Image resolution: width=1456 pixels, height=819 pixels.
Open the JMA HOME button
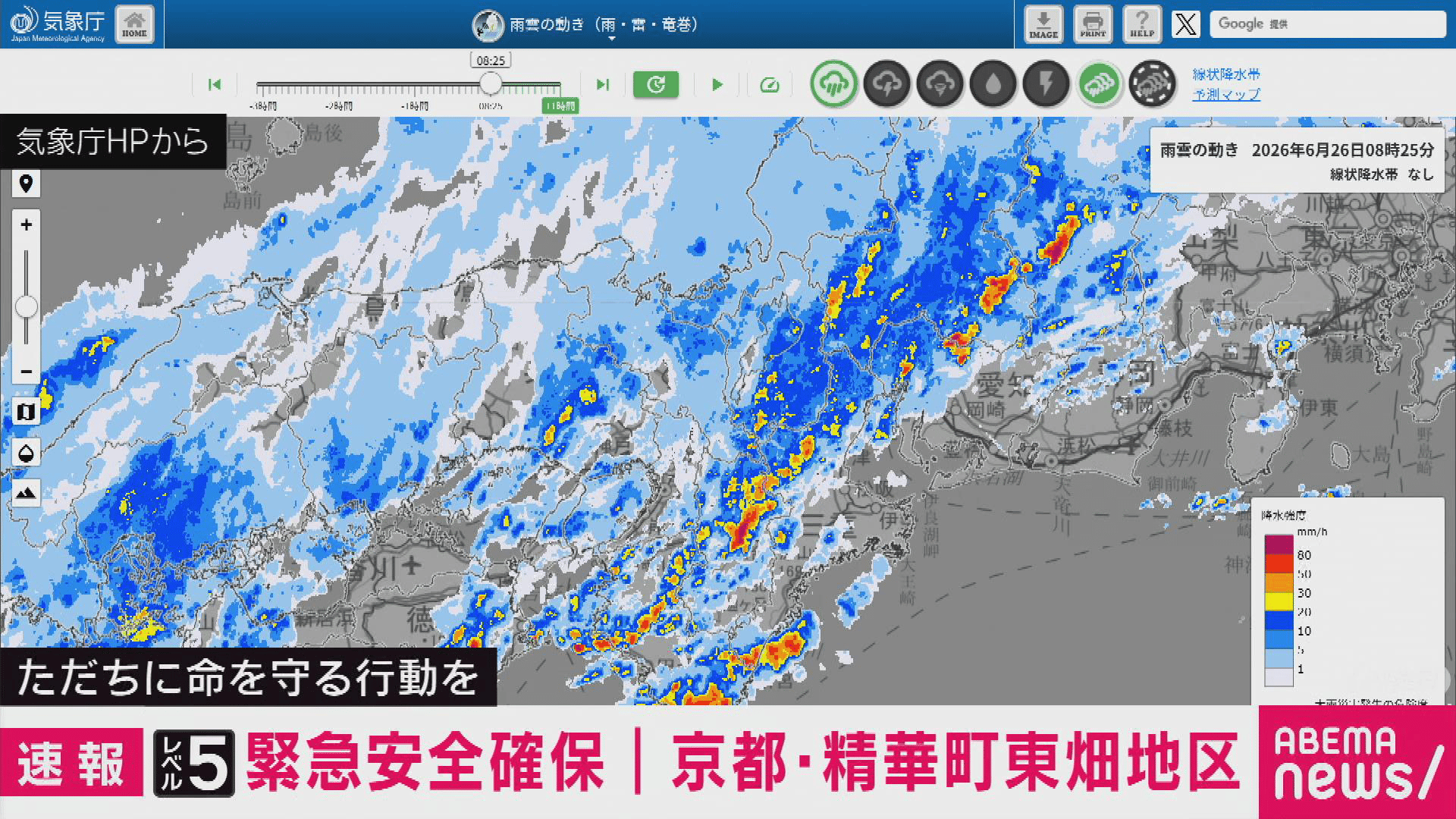coord(134,24)
